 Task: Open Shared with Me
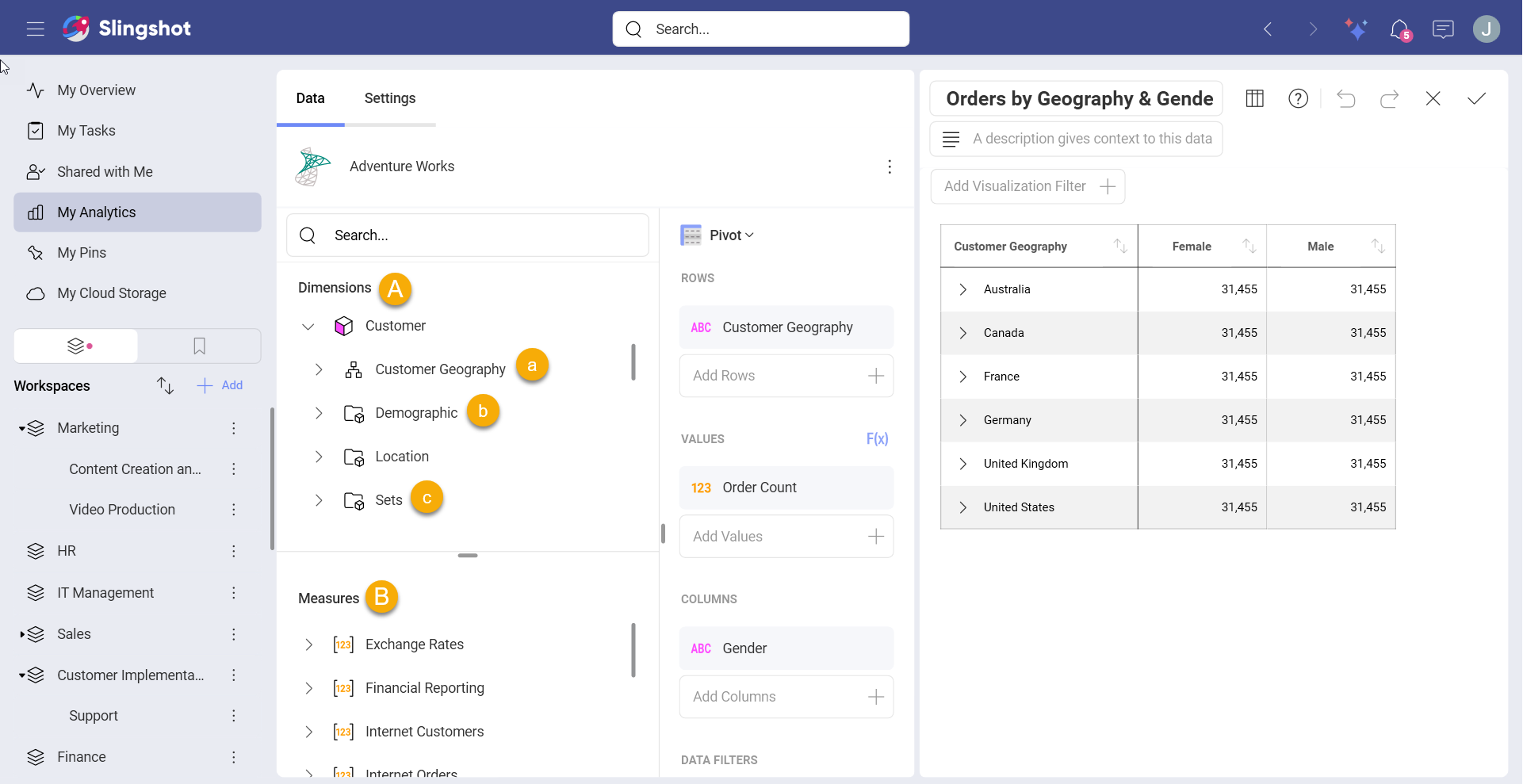(137, 172)
